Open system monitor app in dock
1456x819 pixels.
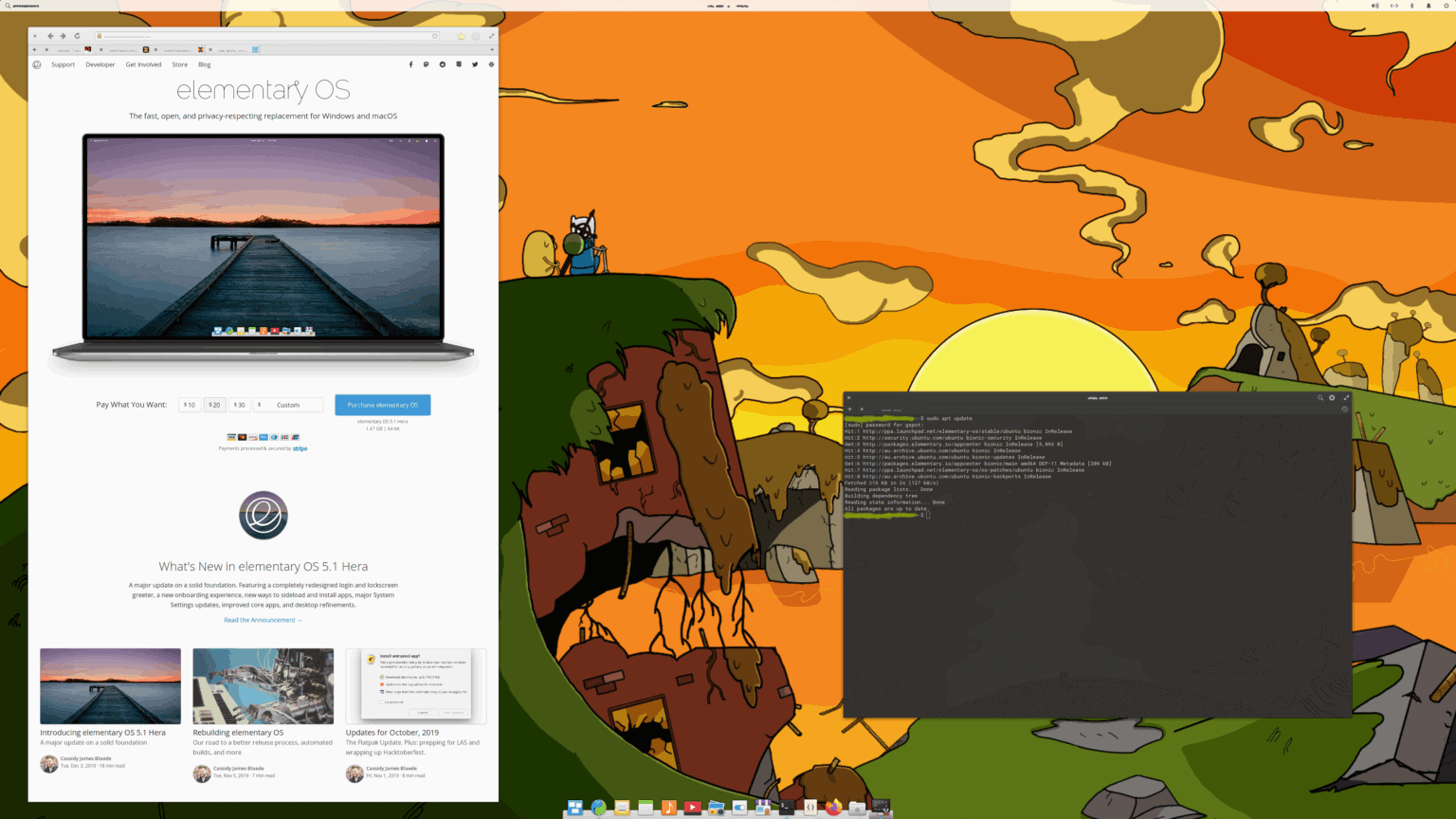(881, 808)
